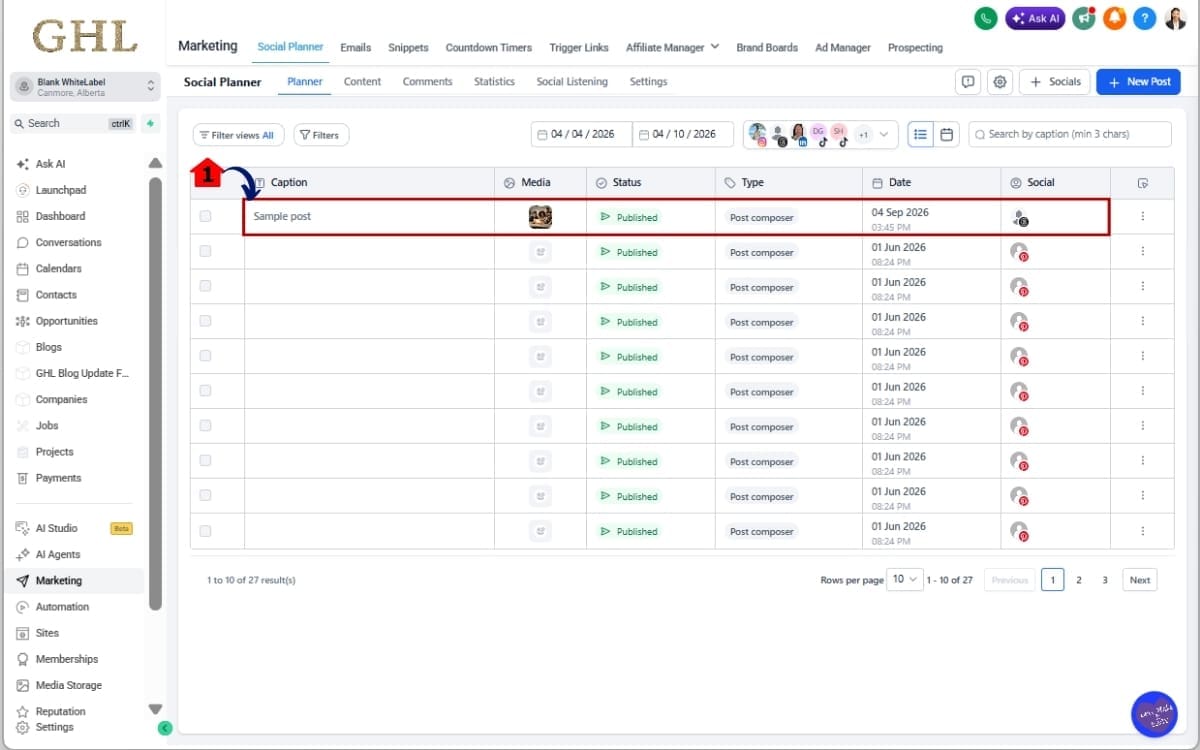The image size is (1200, 750).
Task: Open AI Studio in the sidebar
Action: [56, 528]
